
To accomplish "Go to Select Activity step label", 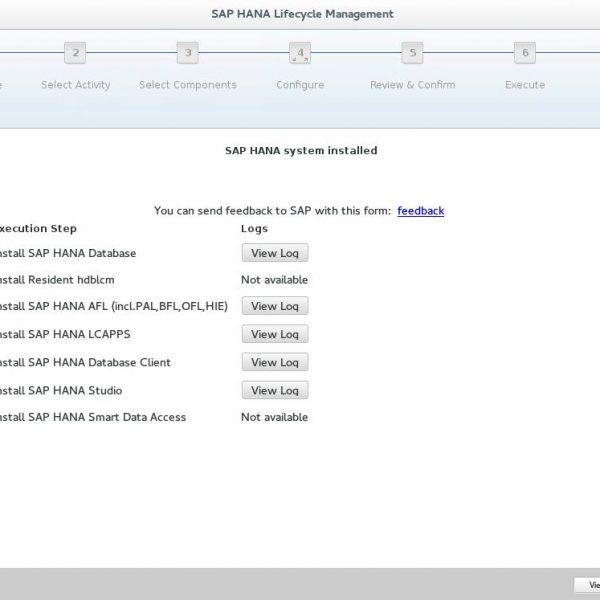I will coord(76,85).
